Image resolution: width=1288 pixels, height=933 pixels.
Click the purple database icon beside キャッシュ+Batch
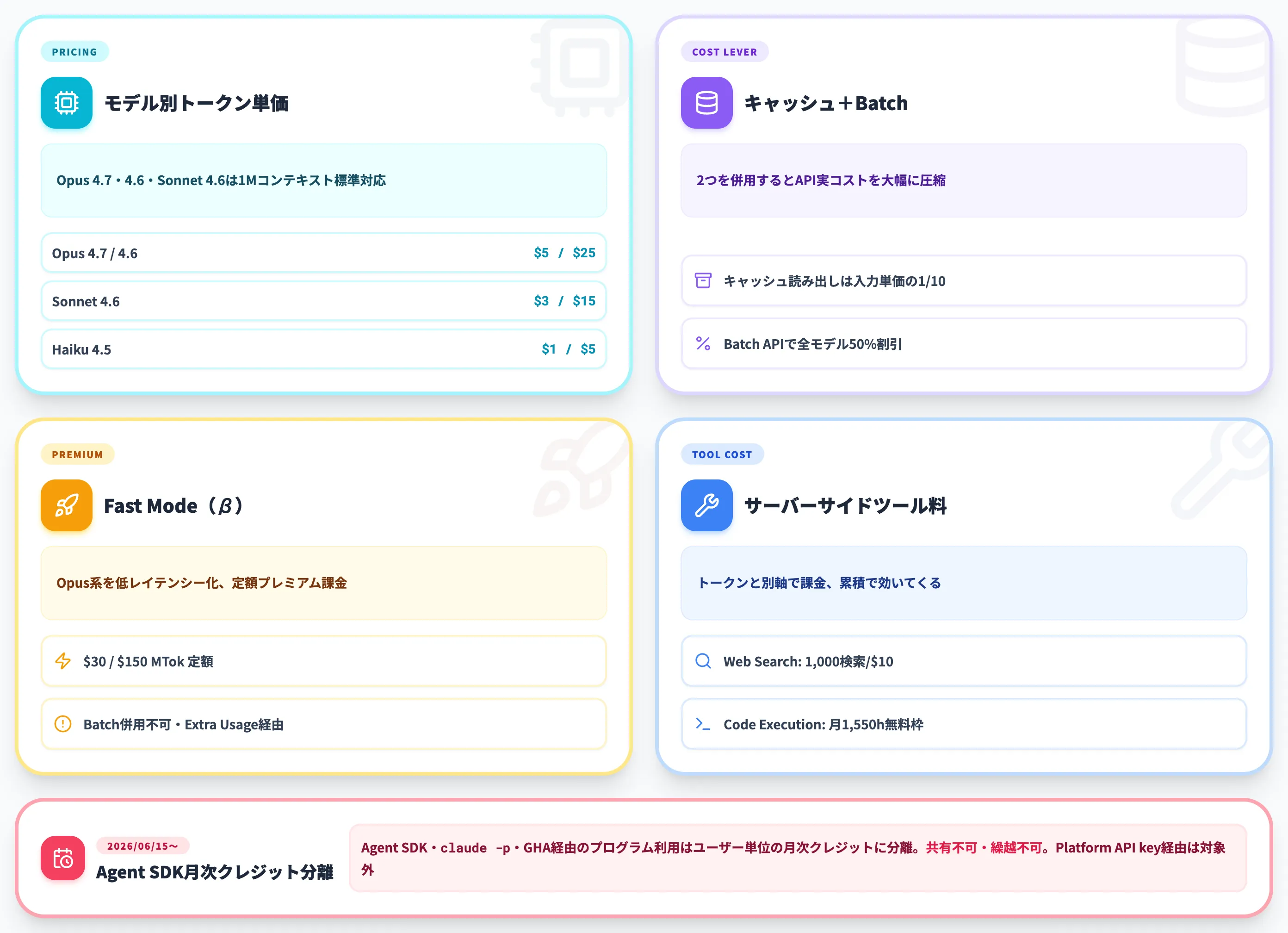706,103
